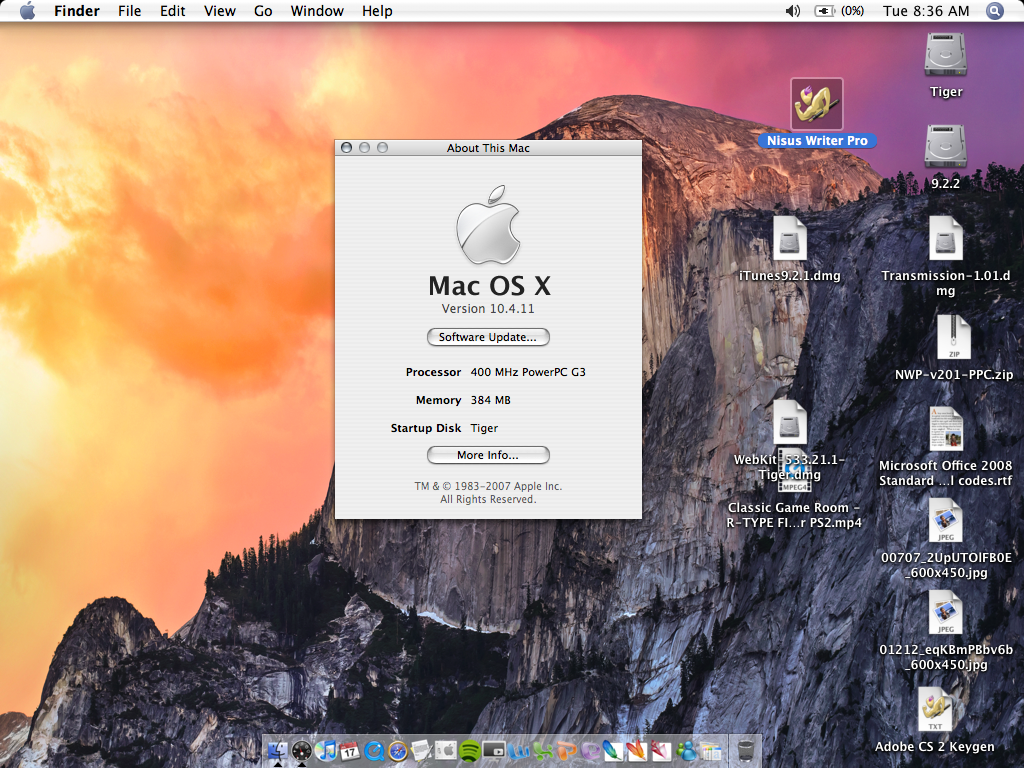Launch MSN Messenger from the Dock

[x=686, y=751]
